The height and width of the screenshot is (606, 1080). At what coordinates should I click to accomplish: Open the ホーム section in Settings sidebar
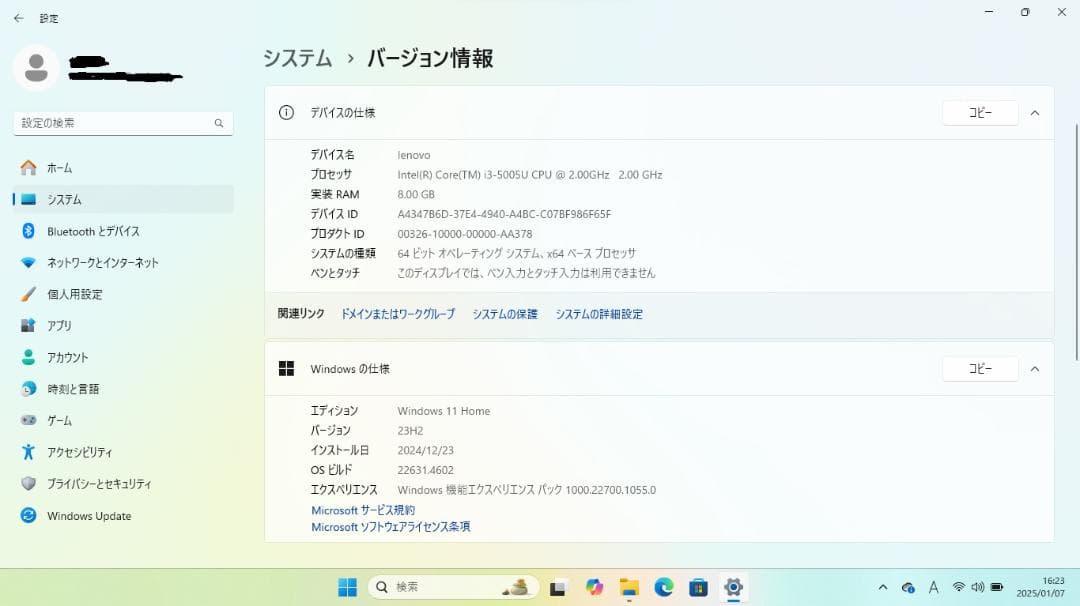click(60, 167)
